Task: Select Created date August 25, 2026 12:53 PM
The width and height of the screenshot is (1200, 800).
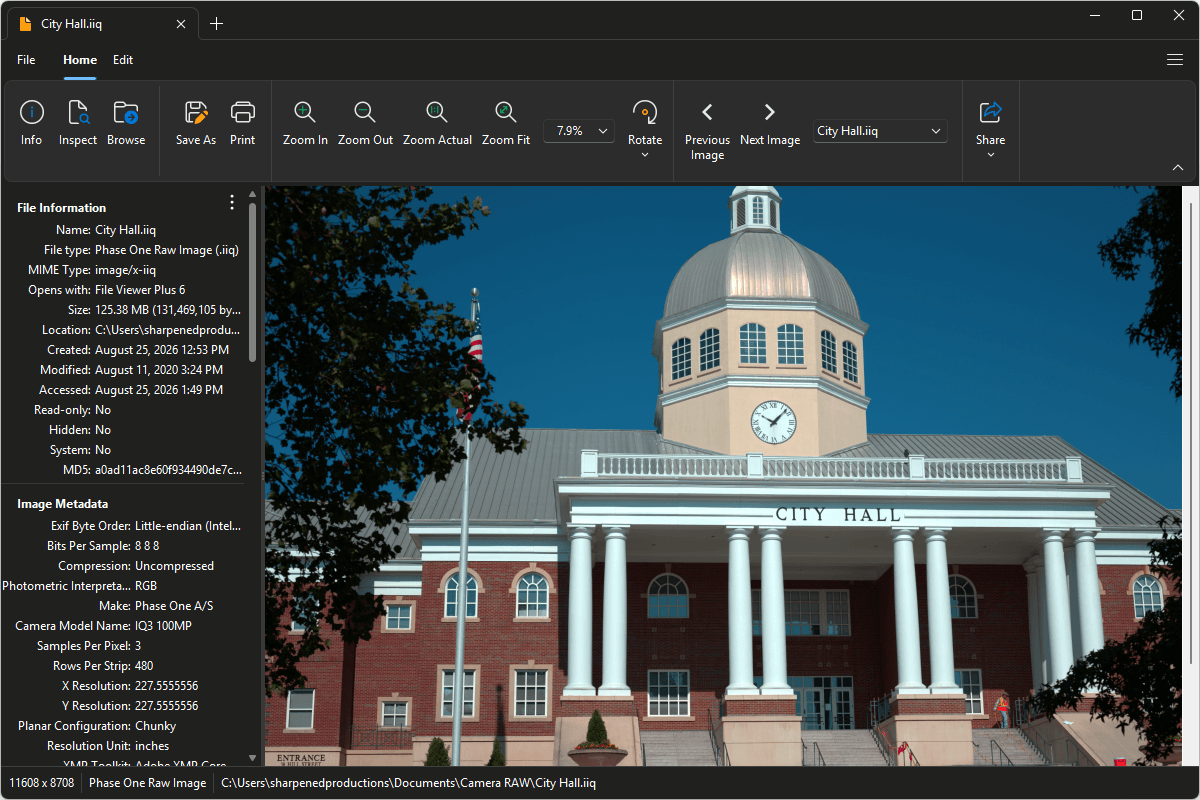Action: [x=162, y=350]
